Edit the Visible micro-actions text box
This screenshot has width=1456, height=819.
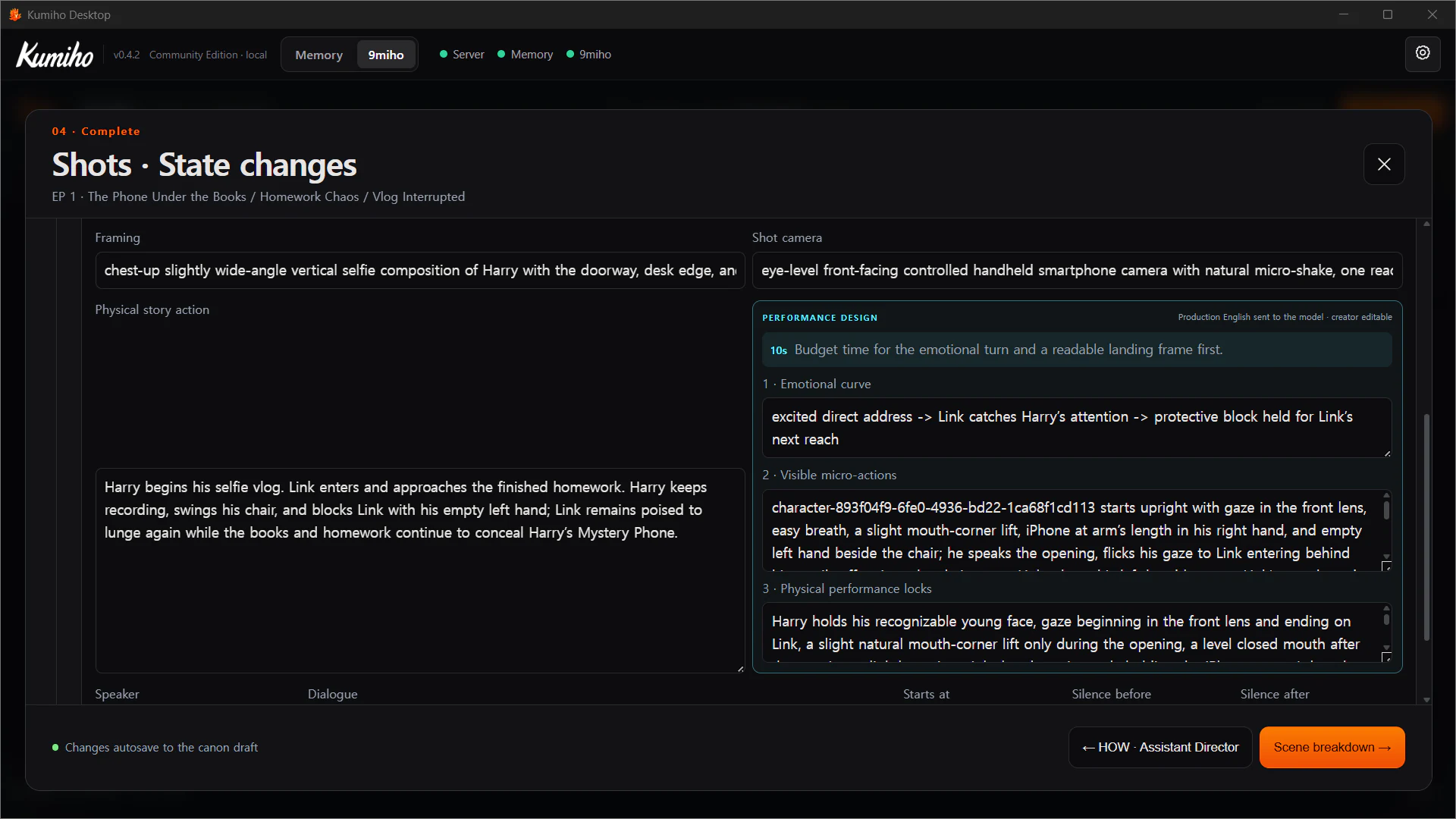(1077, 530)
